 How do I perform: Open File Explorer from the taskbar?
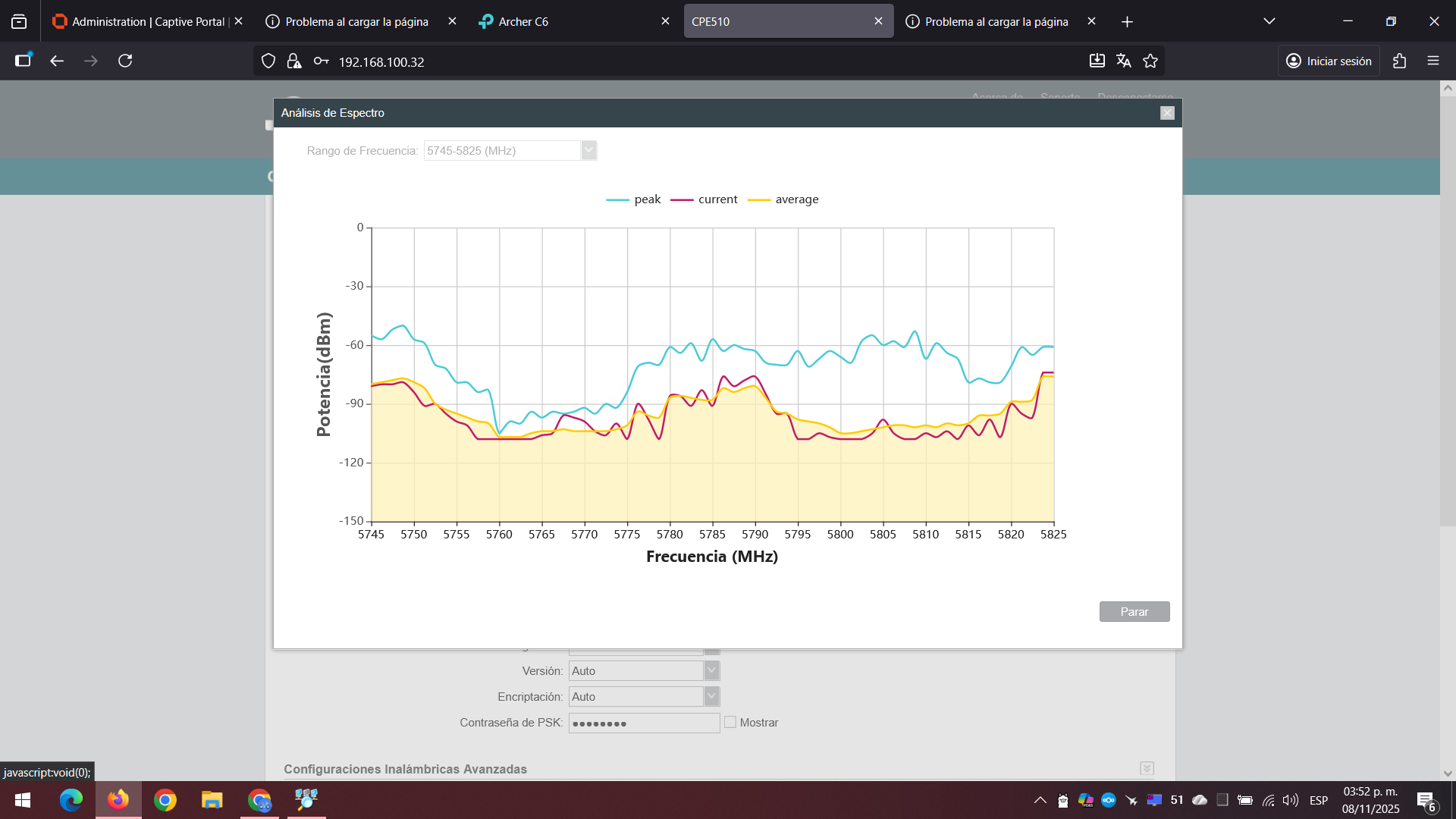click(x=212, y=800)
